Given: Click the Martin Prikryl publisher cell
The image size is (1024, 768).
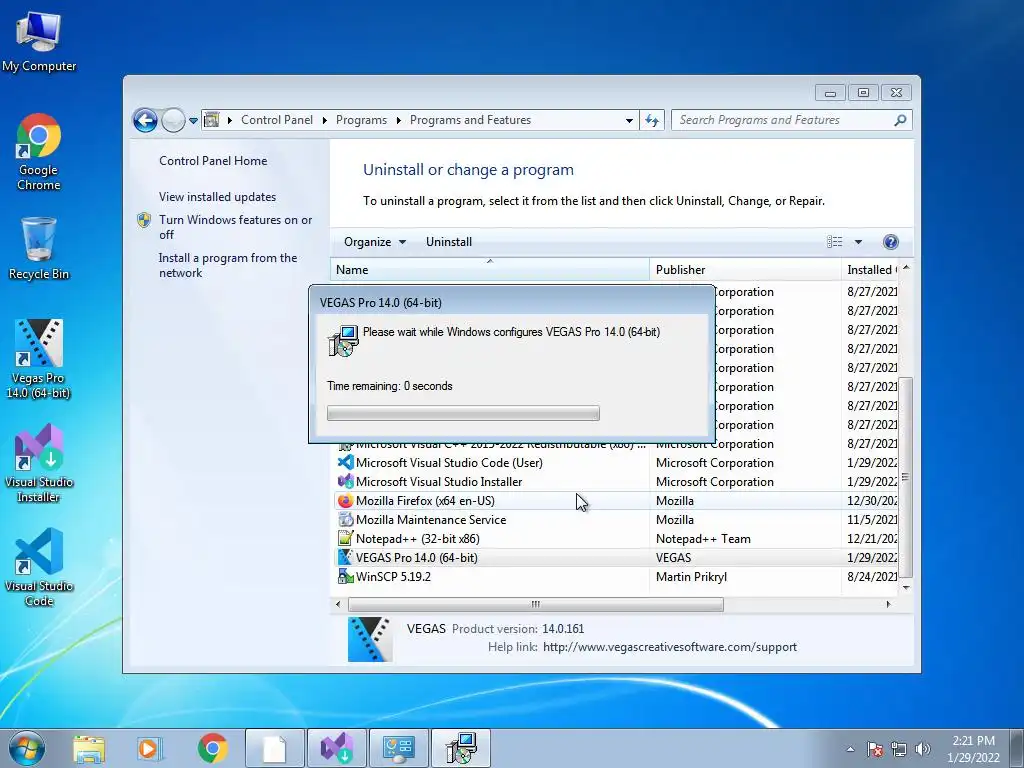Looking at the screenshot, I should point(691,577).
